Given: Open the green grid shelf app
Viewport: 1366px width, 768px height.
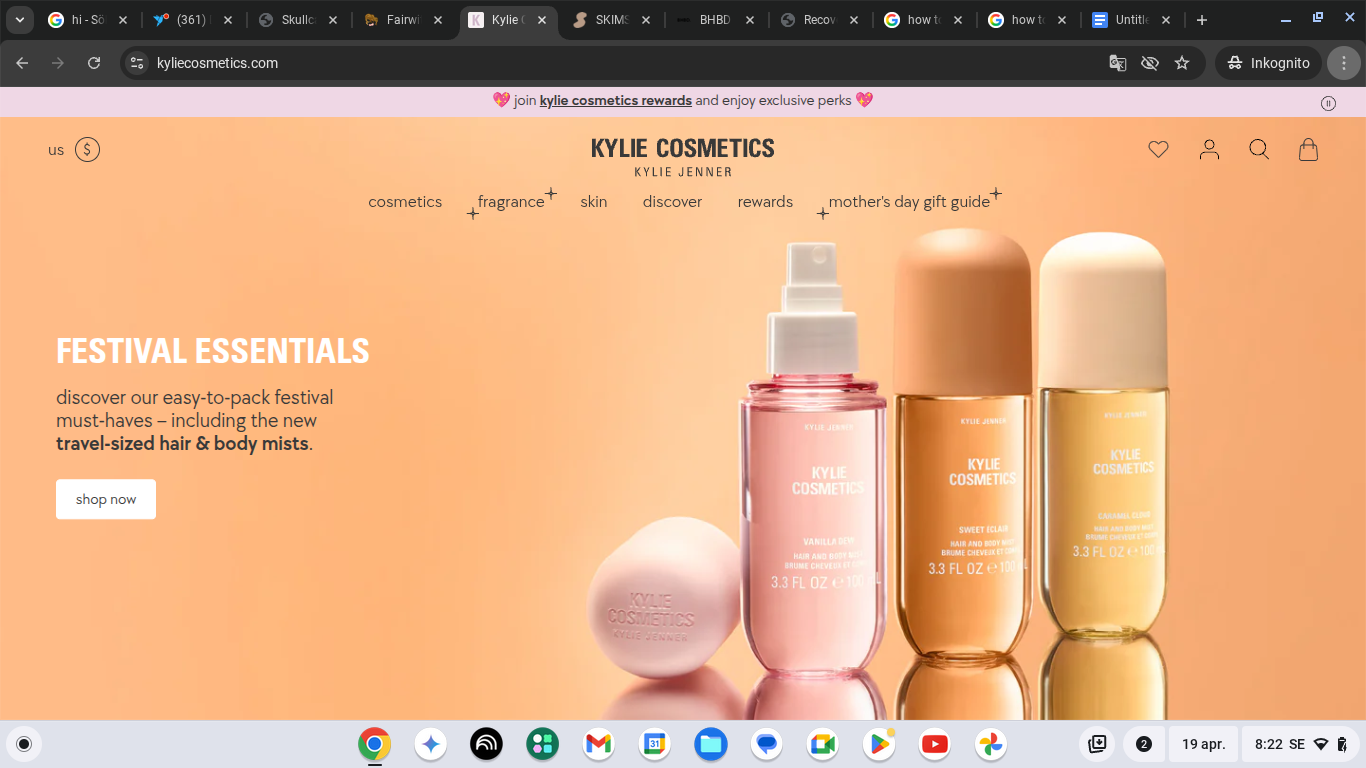Looking at the screenshot, I should tap(543, 744).
